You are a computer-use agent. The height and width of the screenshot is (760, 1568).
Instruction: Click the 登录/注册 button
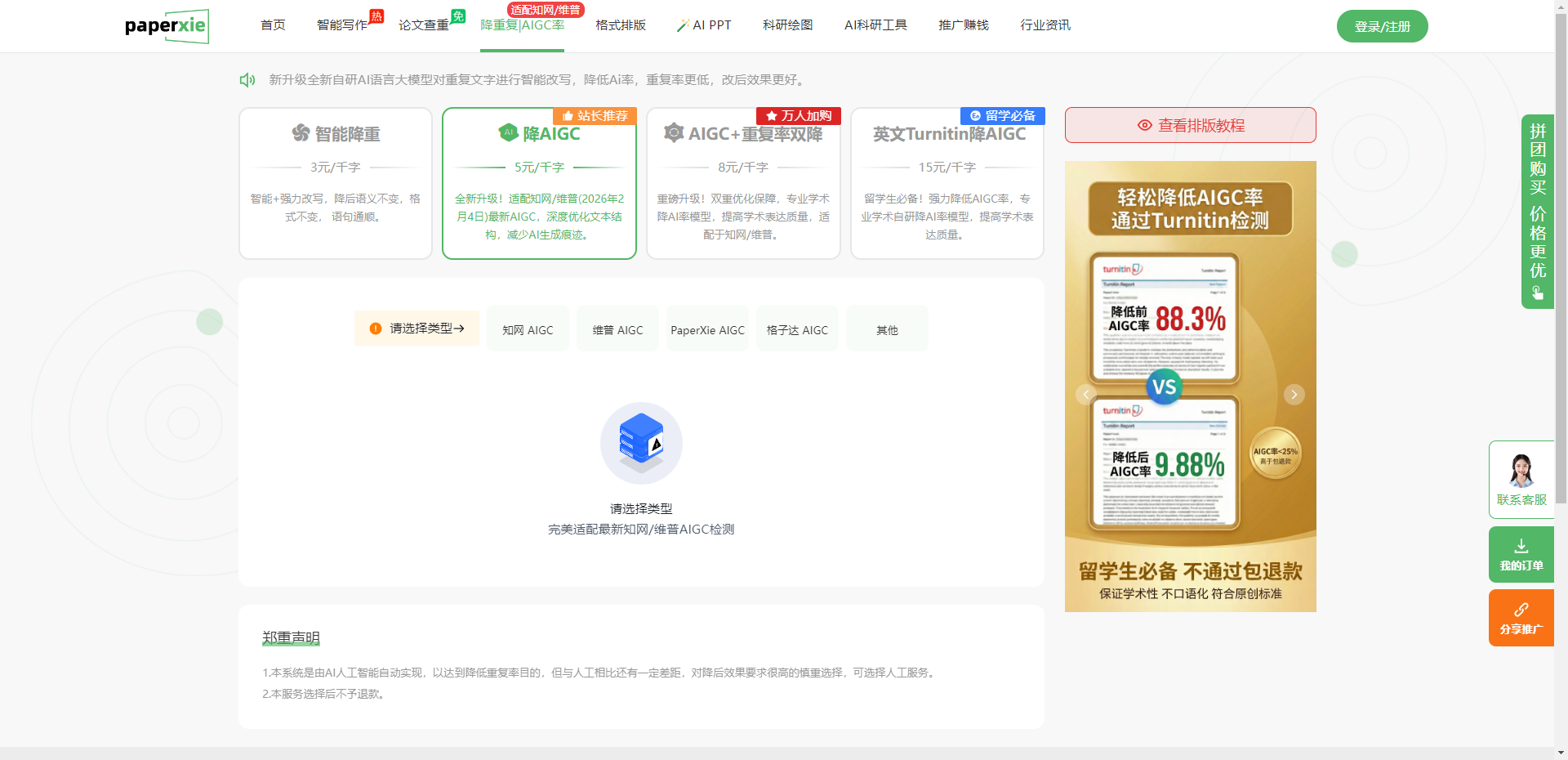(x=1382, y=26)
